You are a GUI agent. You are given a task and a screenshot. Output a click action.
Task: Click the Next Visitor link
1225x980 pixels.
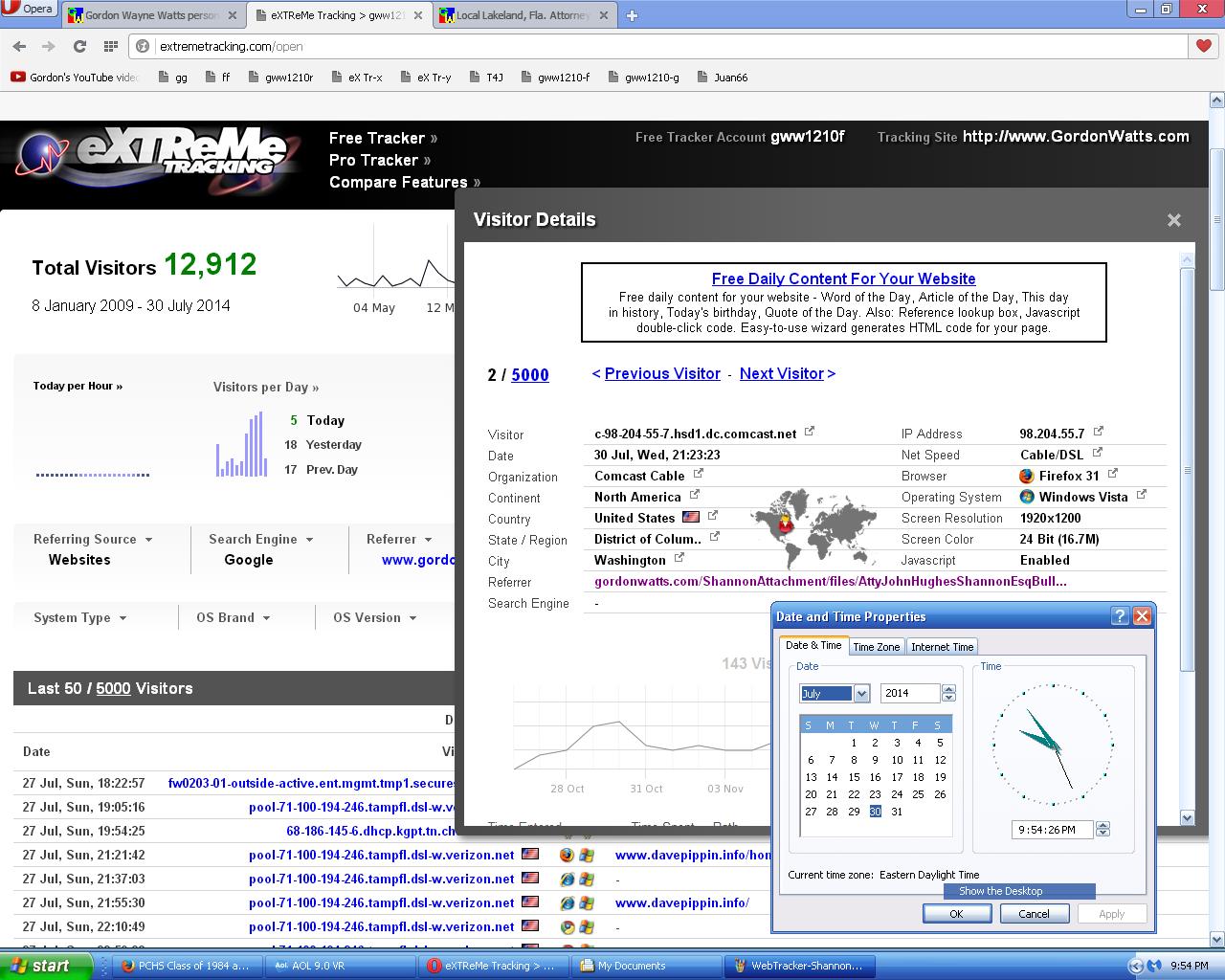(x=787, y=374)
